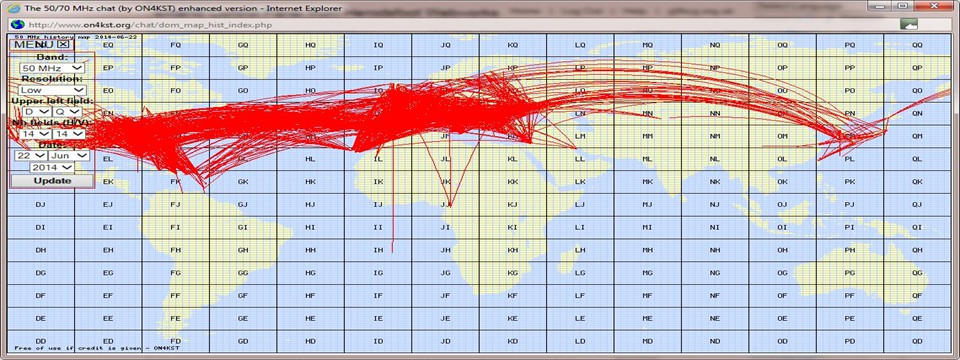
Task: Open the day 22 date dropdown
Action: tap(31, 156)
